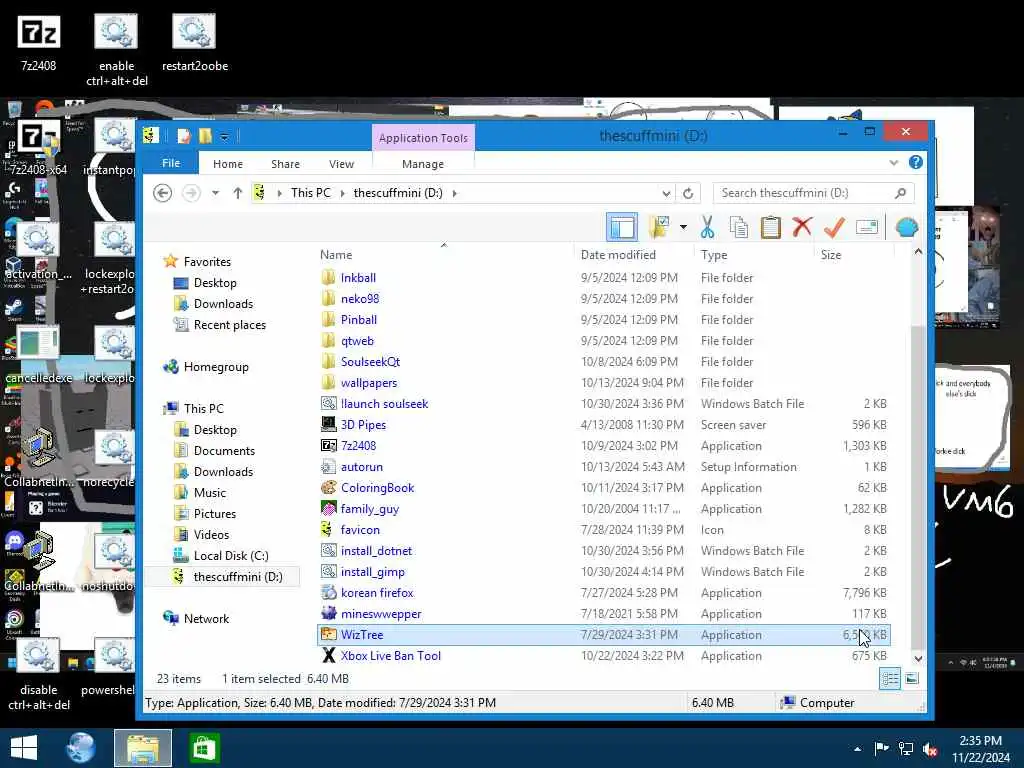Go up one level with Up arrow

[238, 193]
